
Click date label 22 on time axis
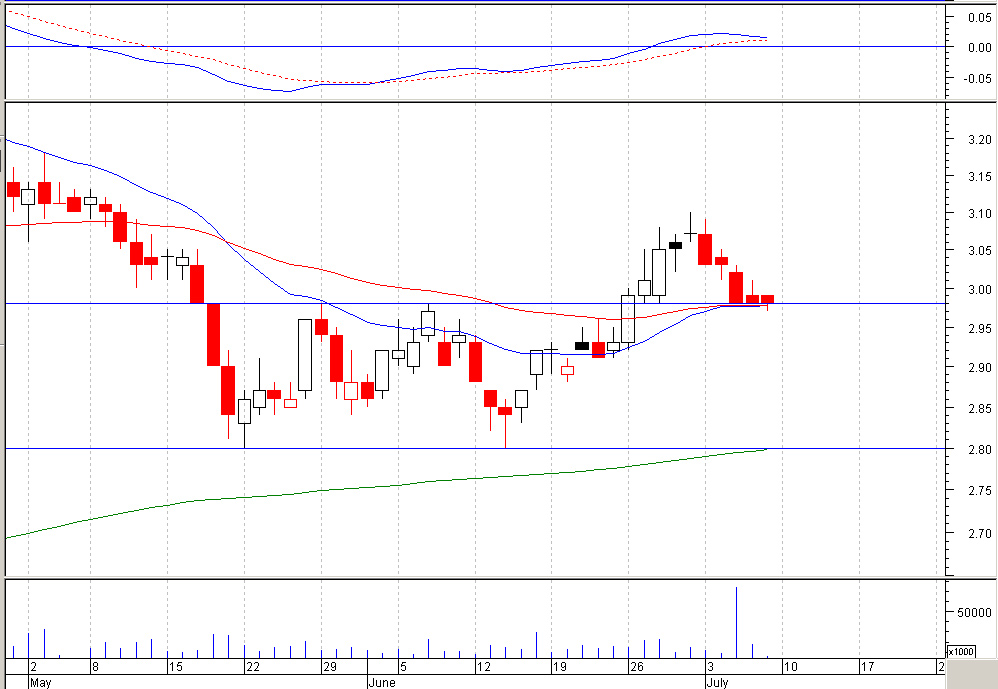point(253,667)
